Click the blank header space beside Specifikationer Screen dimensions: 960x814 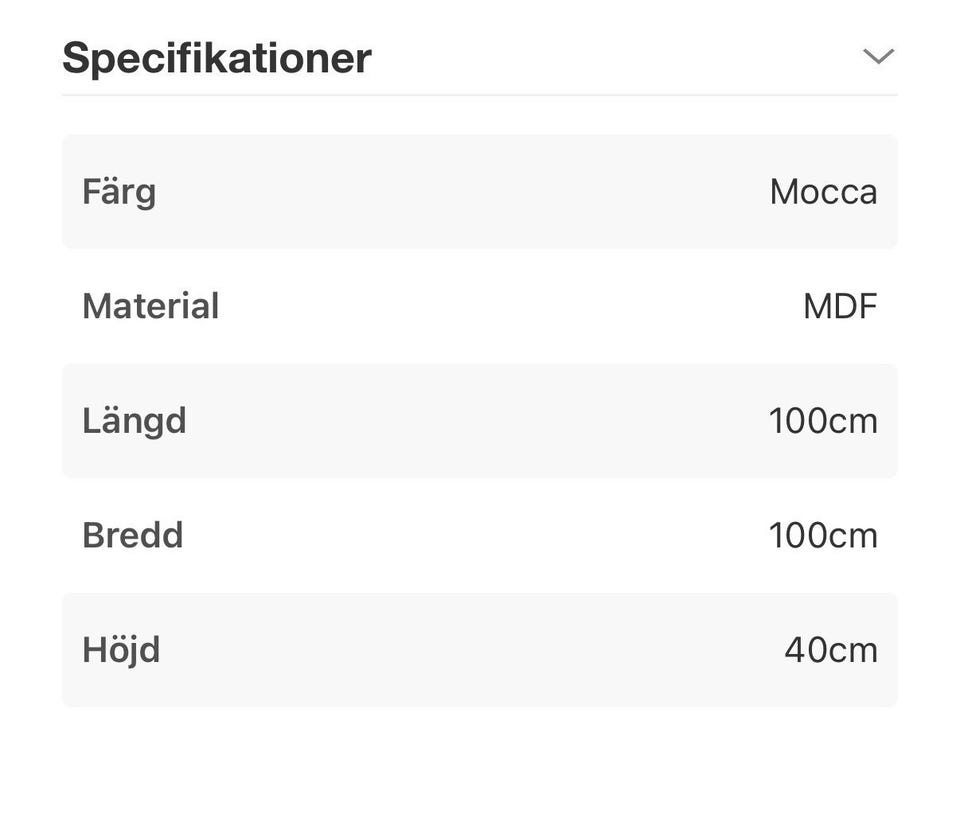coord(610,58)
